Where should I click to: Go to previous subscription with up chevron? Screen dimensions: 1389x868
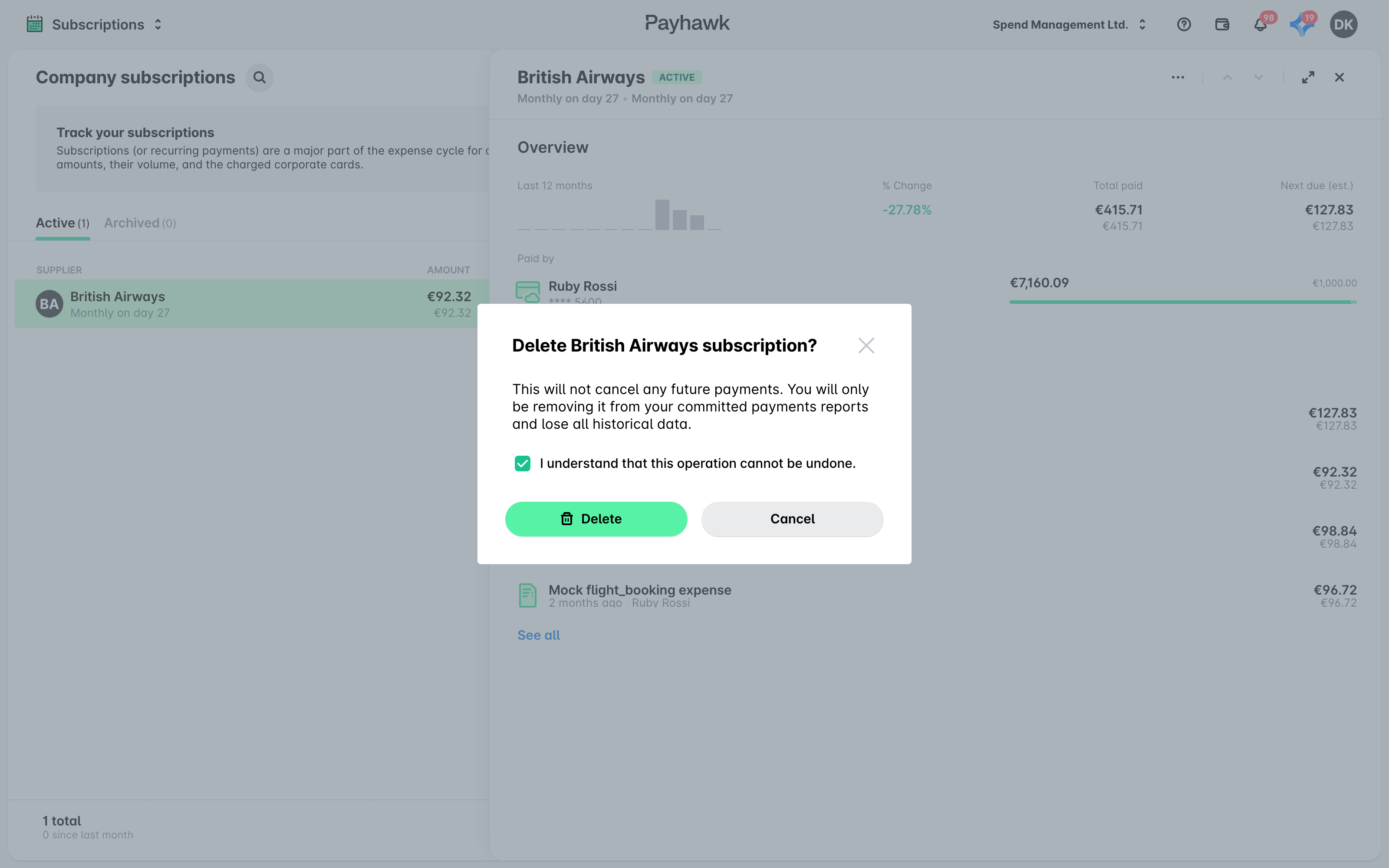click(x=1227, y=78)
